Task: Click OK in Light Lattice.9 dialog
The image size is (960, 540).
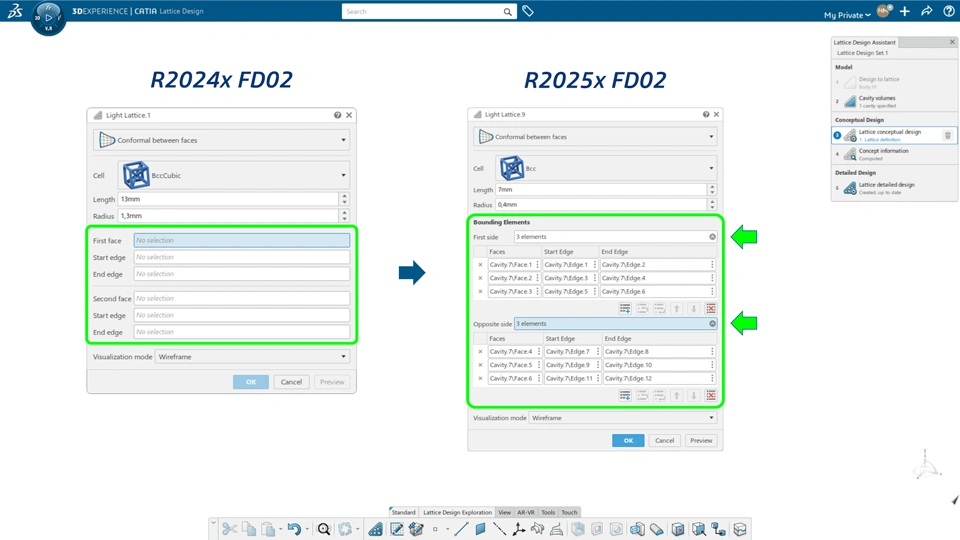Action: pyautogui.click(x=628, y=440)
